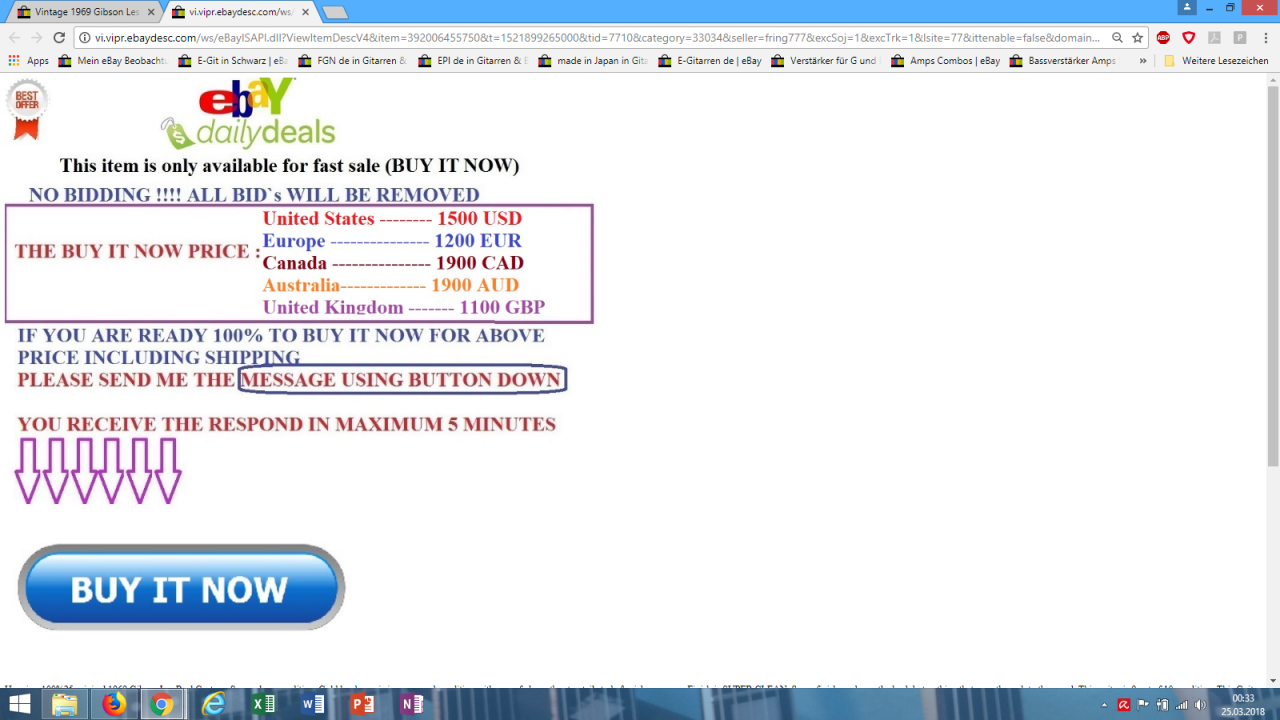Click the Australia 1900 AUD price line
1280x720 pixels.
(x=391, y=285)
